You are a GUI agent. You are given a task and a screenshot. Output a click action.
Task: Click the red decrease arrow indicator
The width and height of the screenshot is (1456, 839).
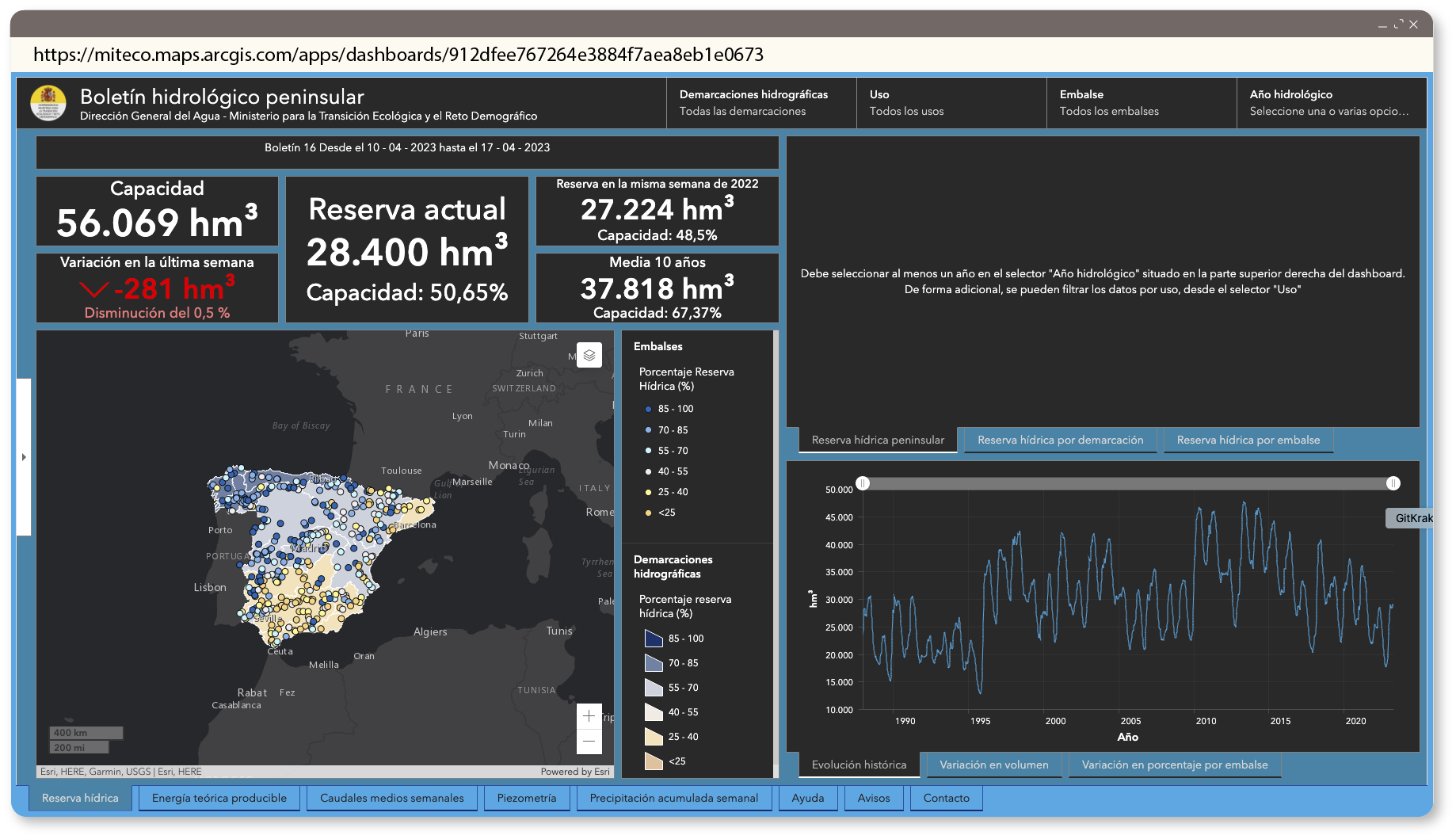pyautogui.click(x=94, y=290)
